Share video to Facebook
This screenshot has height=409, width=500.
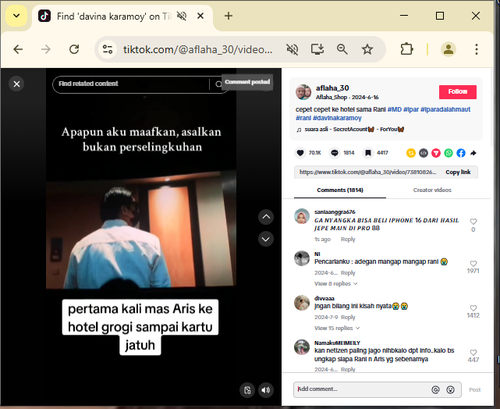[461, 153]
